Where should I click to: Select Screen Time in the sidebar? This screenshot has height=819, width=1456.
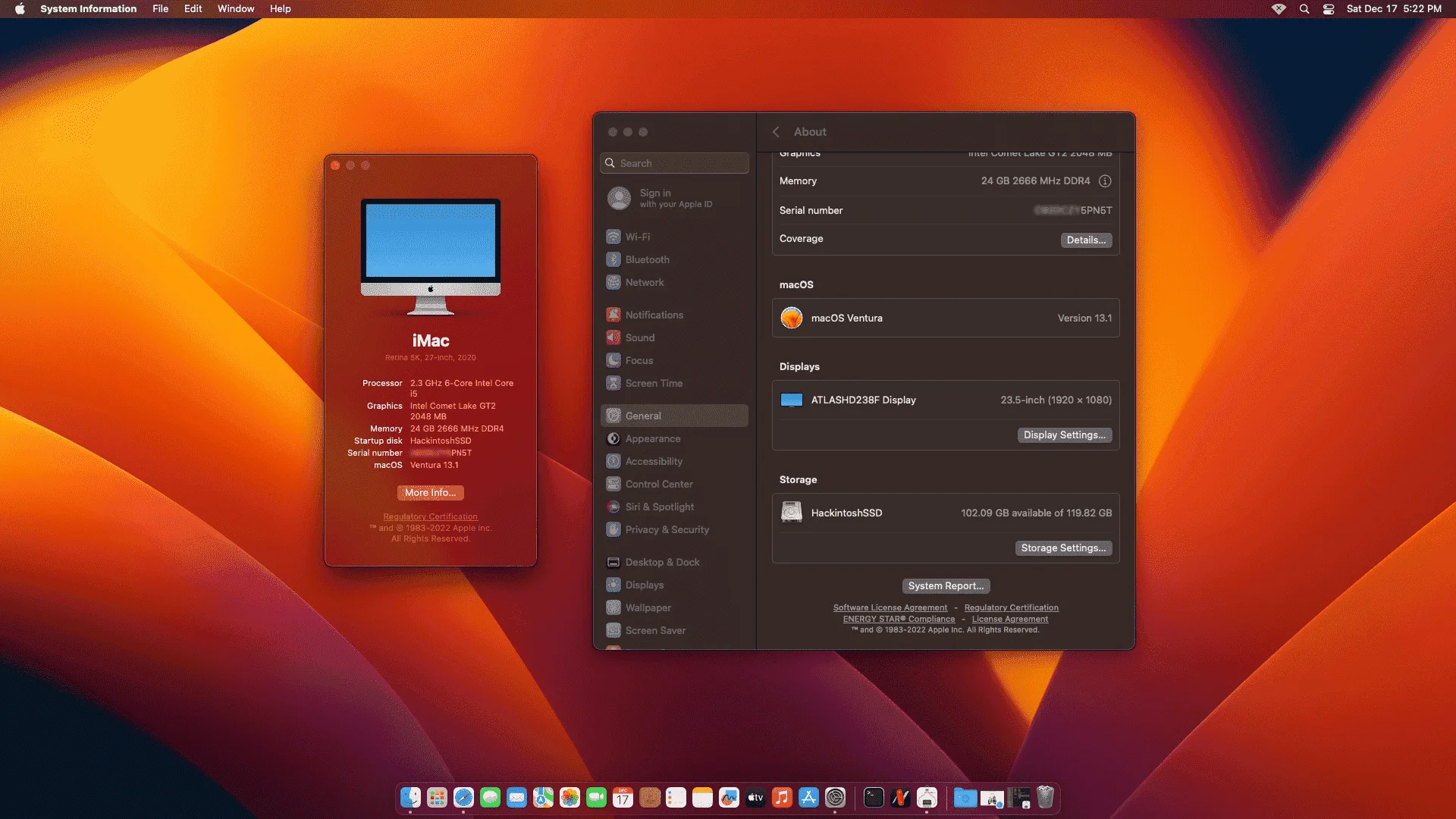click(x=674, y=383)
